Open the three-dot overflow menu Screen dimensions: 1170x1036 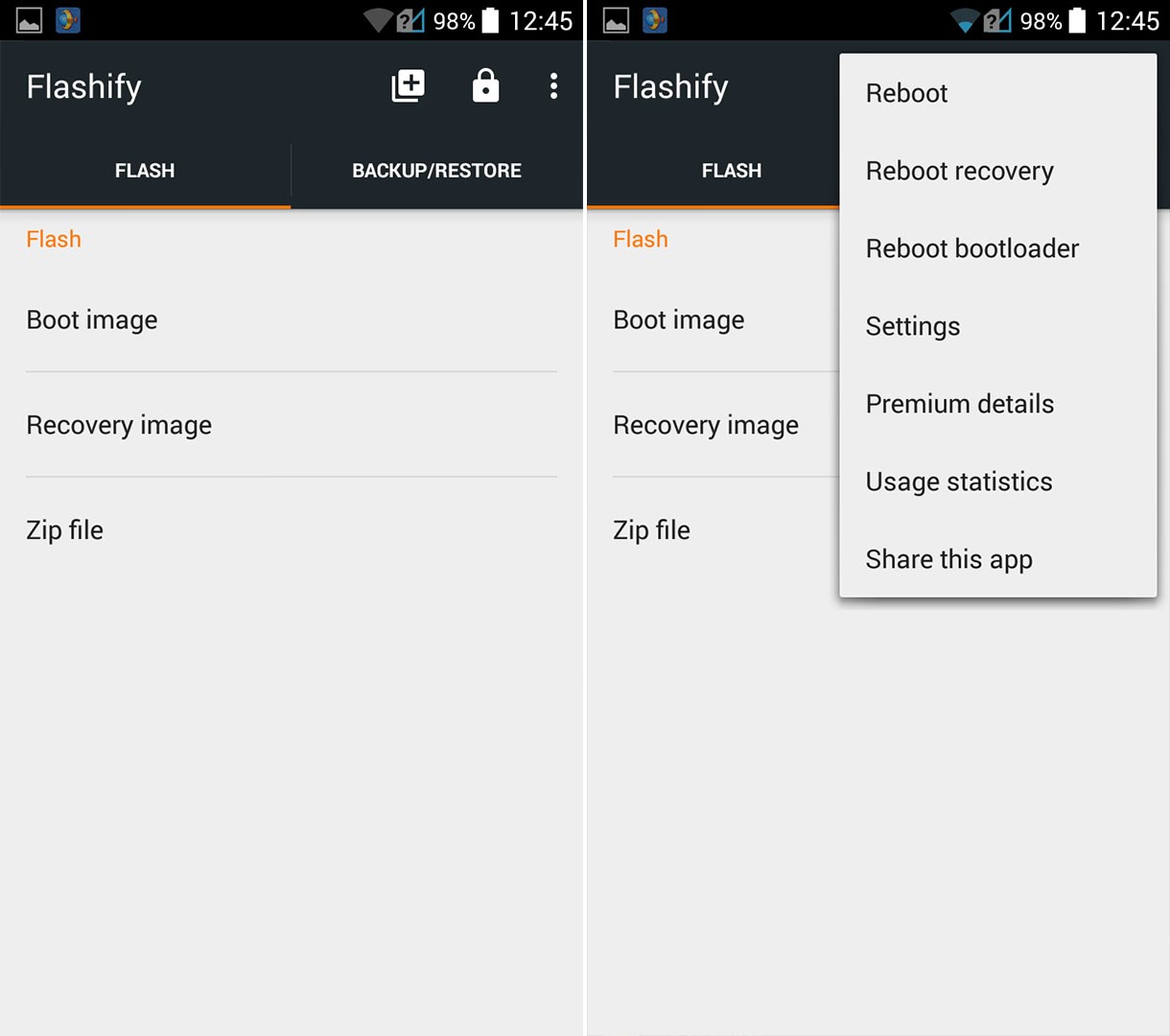pyautogui.click(x=553, y=86)
